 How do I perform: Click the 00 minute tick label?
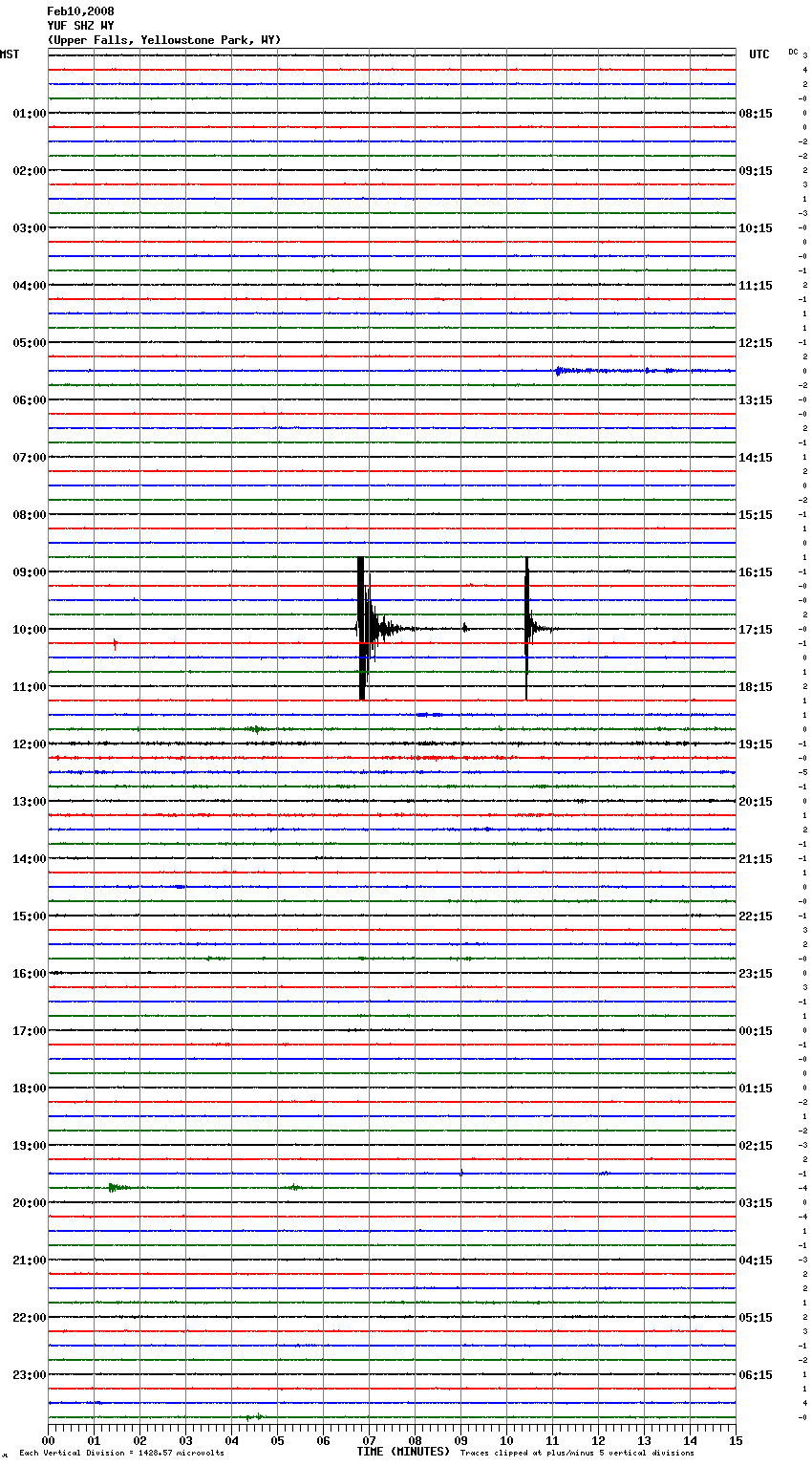pos(48,1440)
